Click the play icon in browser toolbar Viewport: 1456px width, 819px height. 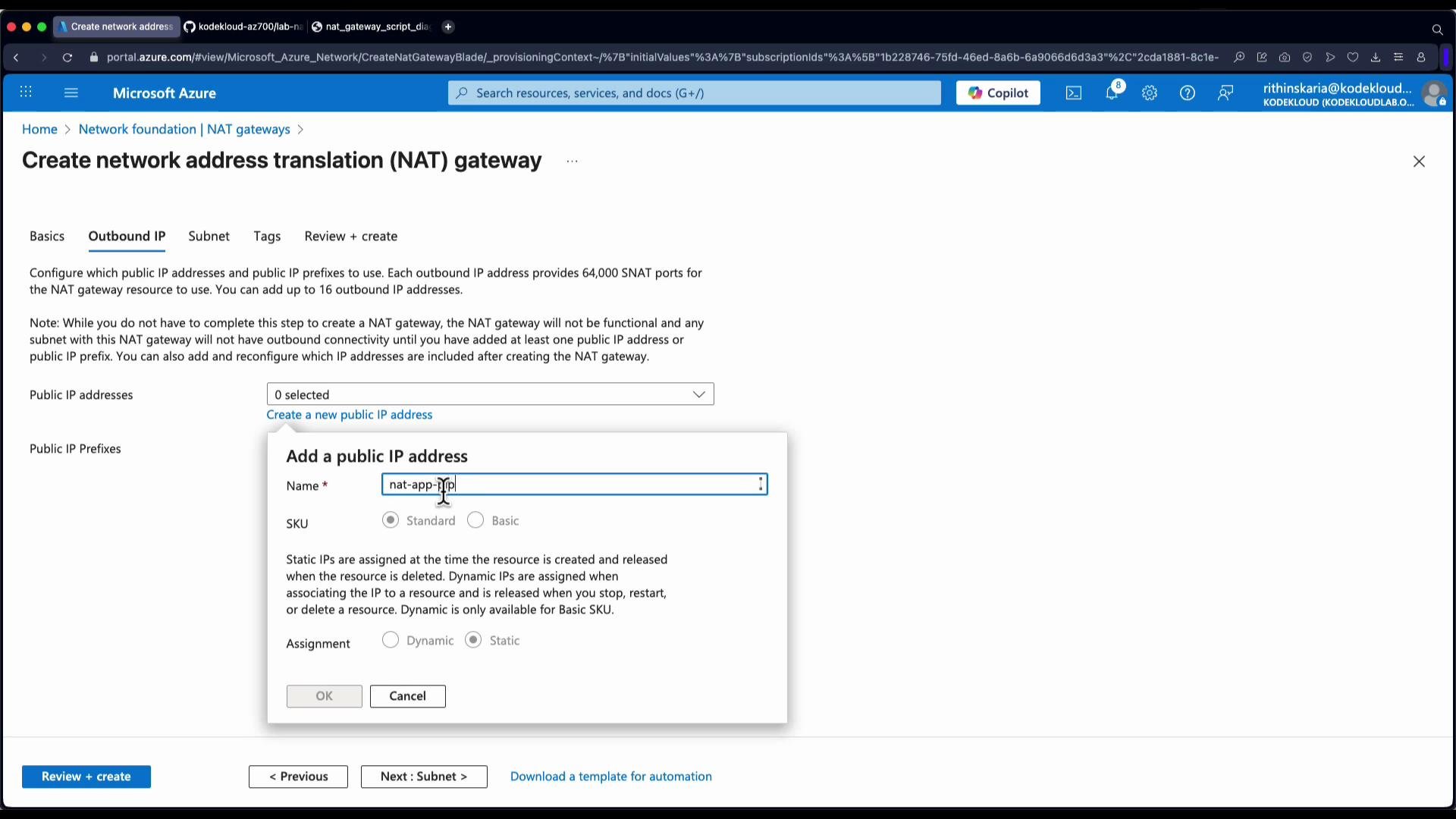[1330, 58]
